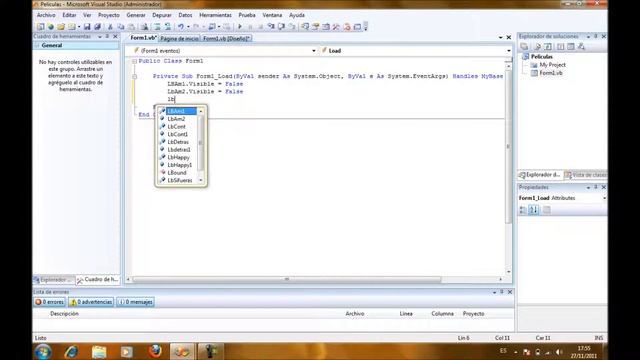Open Firefox from the taskbar
Image resolution: width=640 pixels, height=360 pixels.
(155, 351)
